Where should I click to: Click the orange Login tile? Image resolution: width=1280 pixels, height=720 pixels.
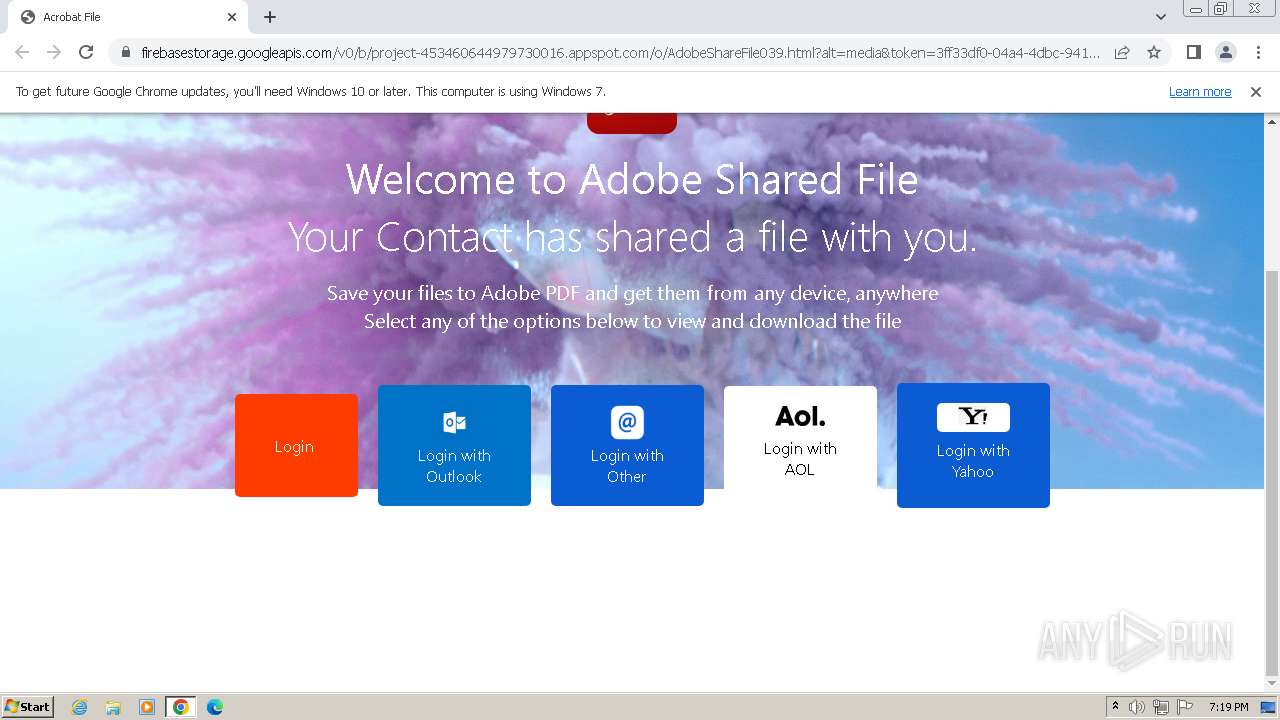click(x=296, y=445)
